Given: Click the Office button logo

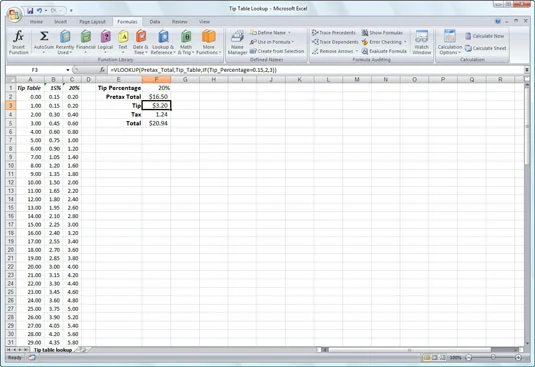Looking at the screenshot, I should (x=15, y=15).
